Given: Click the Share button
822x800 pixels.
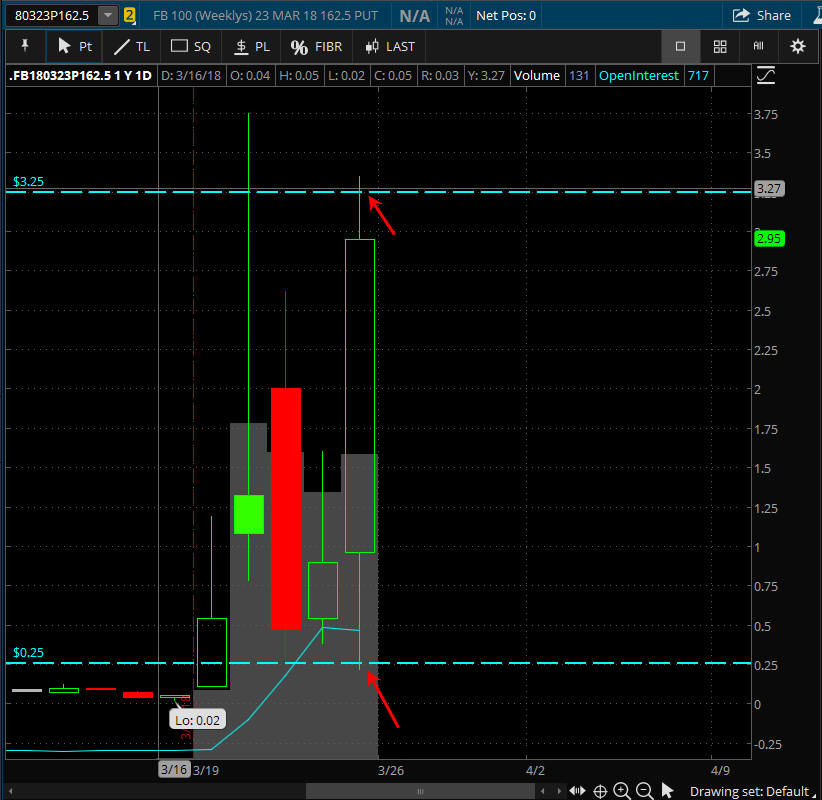Looking at the screenshot, I should (762, 16).
